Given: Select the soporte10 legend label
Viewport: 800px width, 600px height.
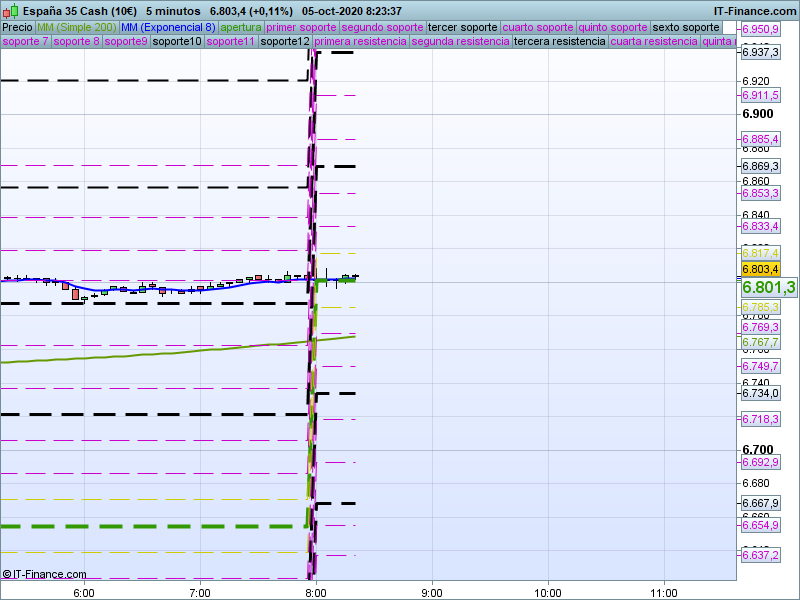Looking at the screenshot, I should click(x=177, y=42).
